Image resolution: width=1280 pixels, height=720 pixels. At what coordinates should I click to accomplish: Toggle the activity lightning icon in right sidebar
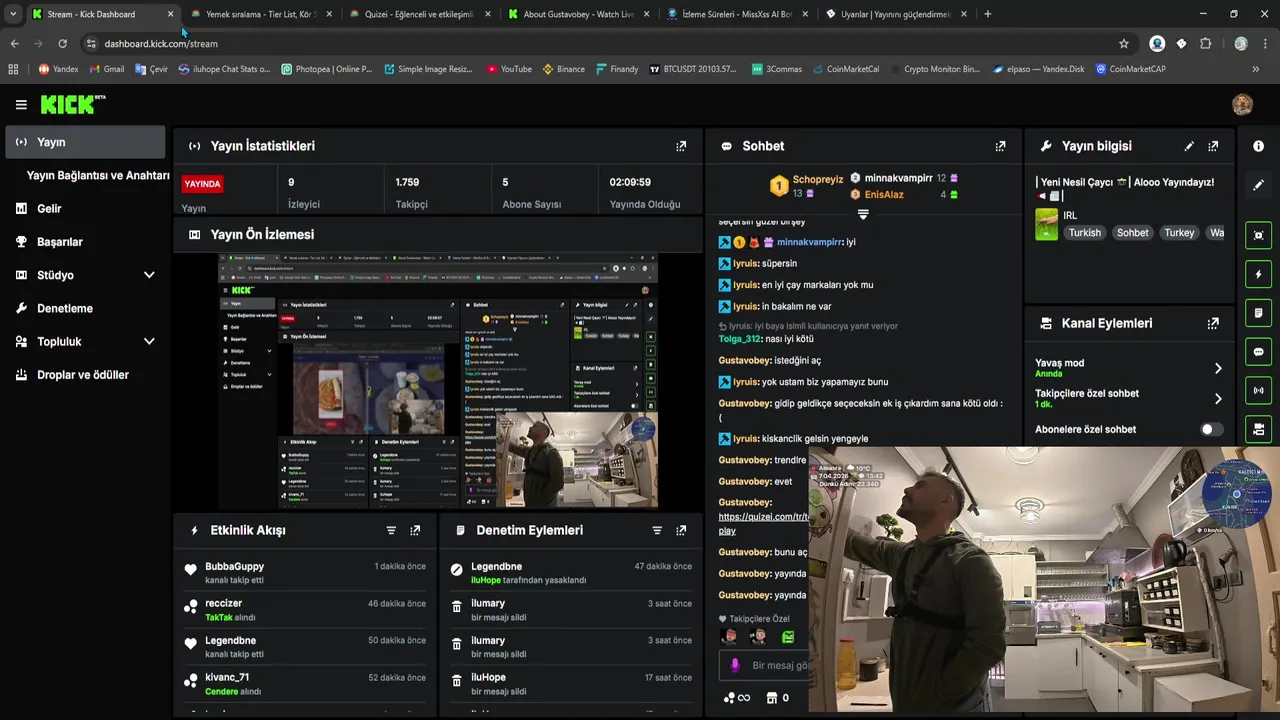coord(1258,274)
